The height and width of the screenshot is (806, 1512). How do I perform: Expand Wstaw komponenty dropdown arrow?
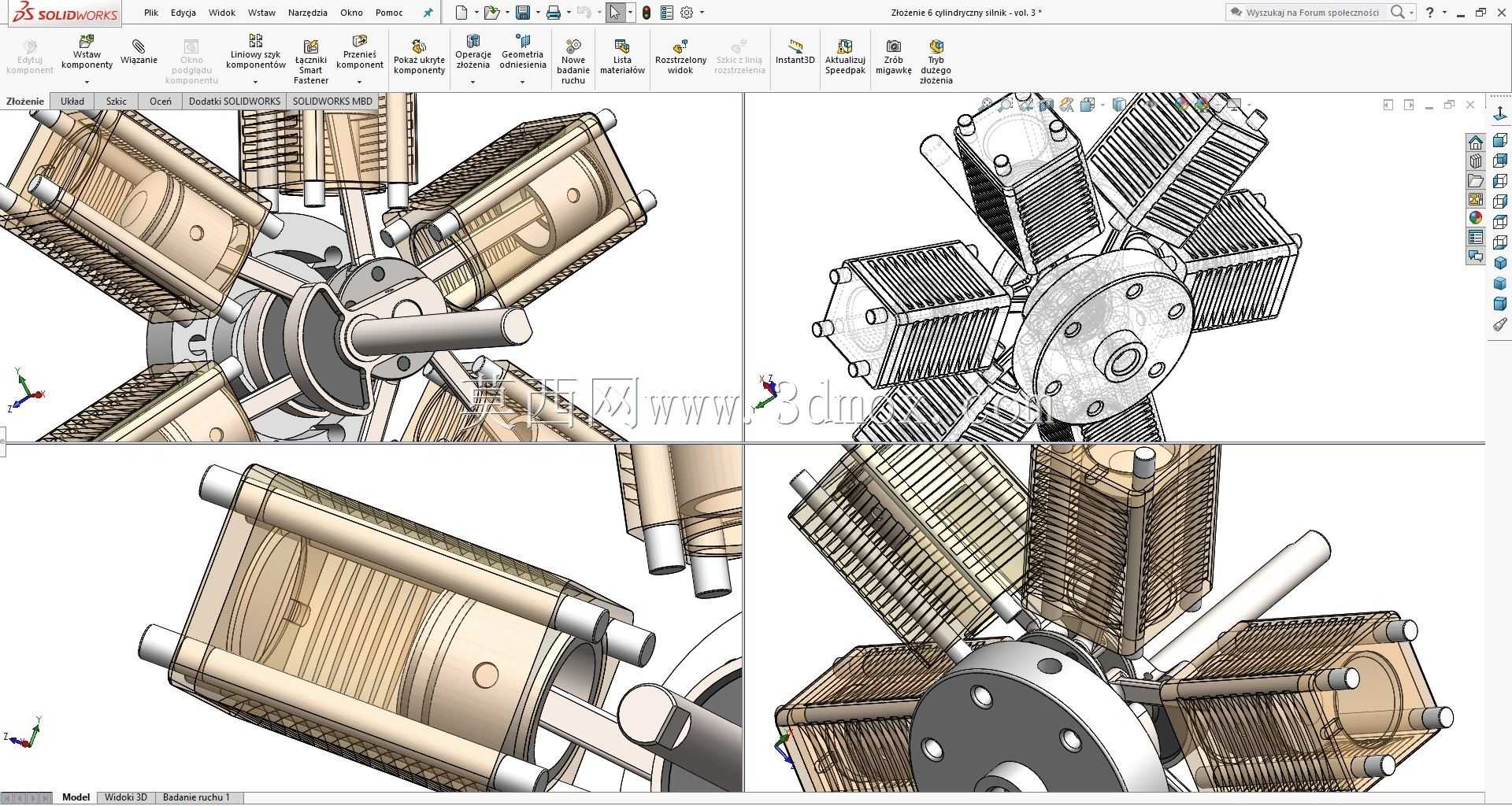pyautogui.click(x=87, y=82)
